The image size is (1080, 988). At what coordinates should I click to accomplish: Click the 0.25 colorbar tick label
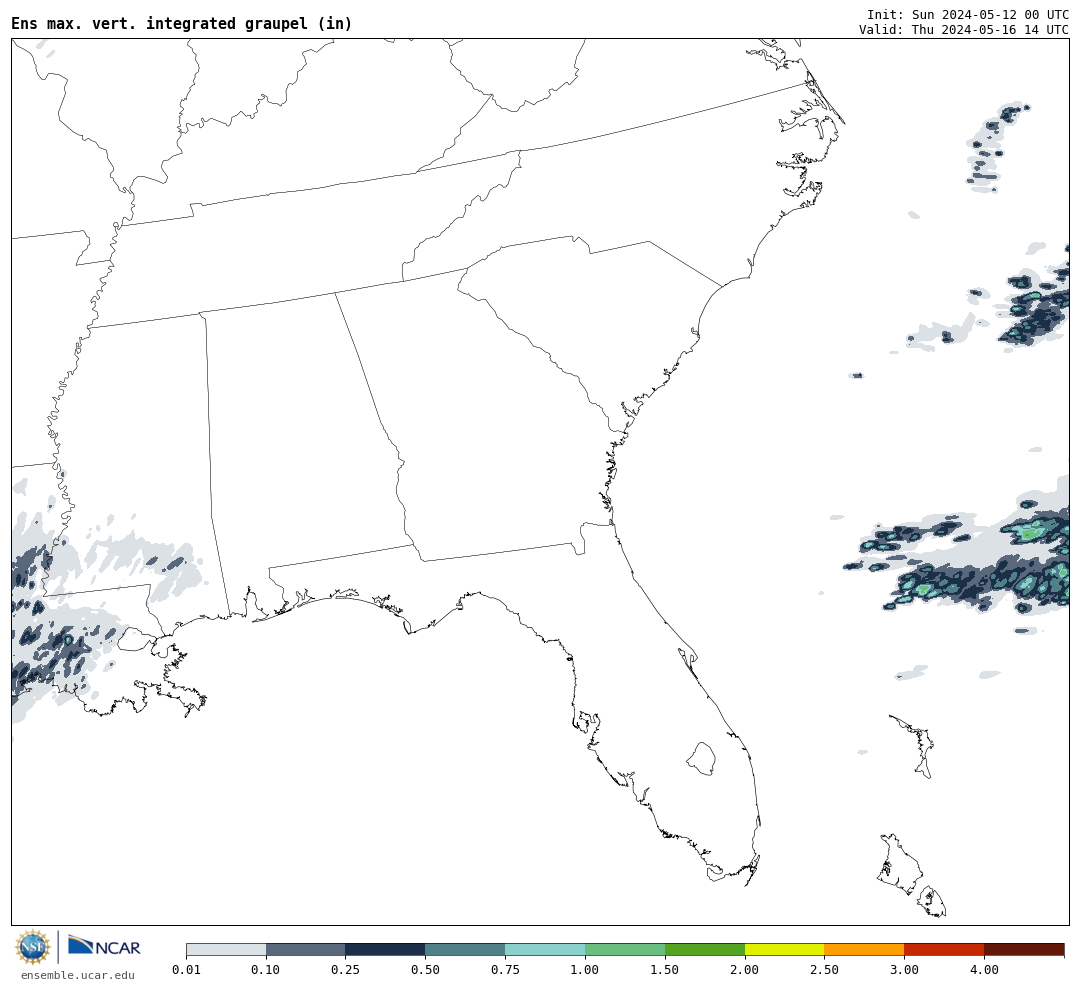tap(346, 969)
